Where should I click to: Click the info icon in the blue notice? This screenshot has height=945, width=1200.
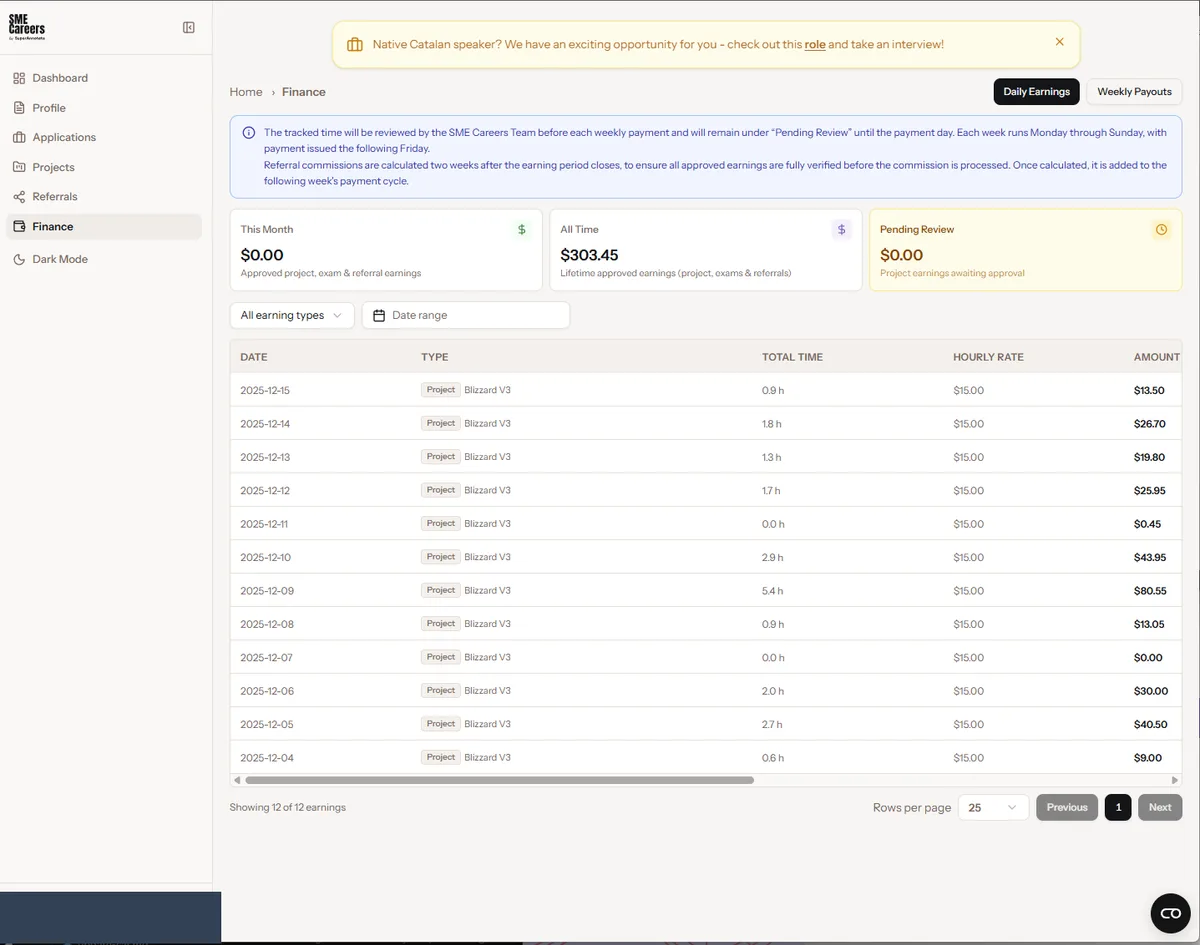tap(248, 132)
